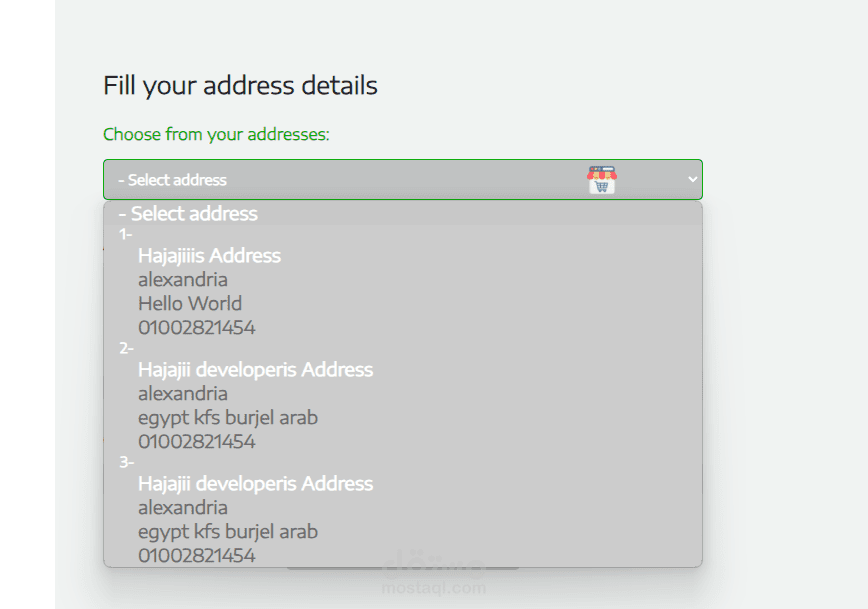Click the "1-" group label

pos(125,234)
